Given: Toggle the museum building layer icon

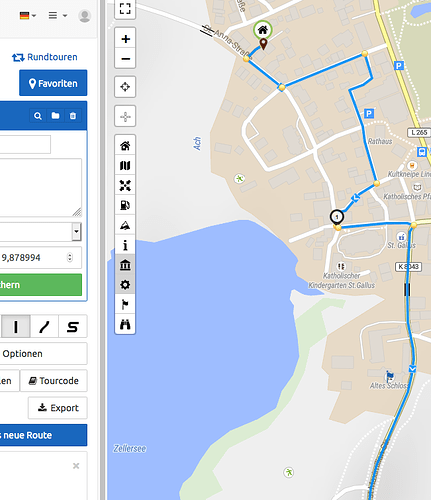Looking at the screenshot, I should (x=125, y=265).
